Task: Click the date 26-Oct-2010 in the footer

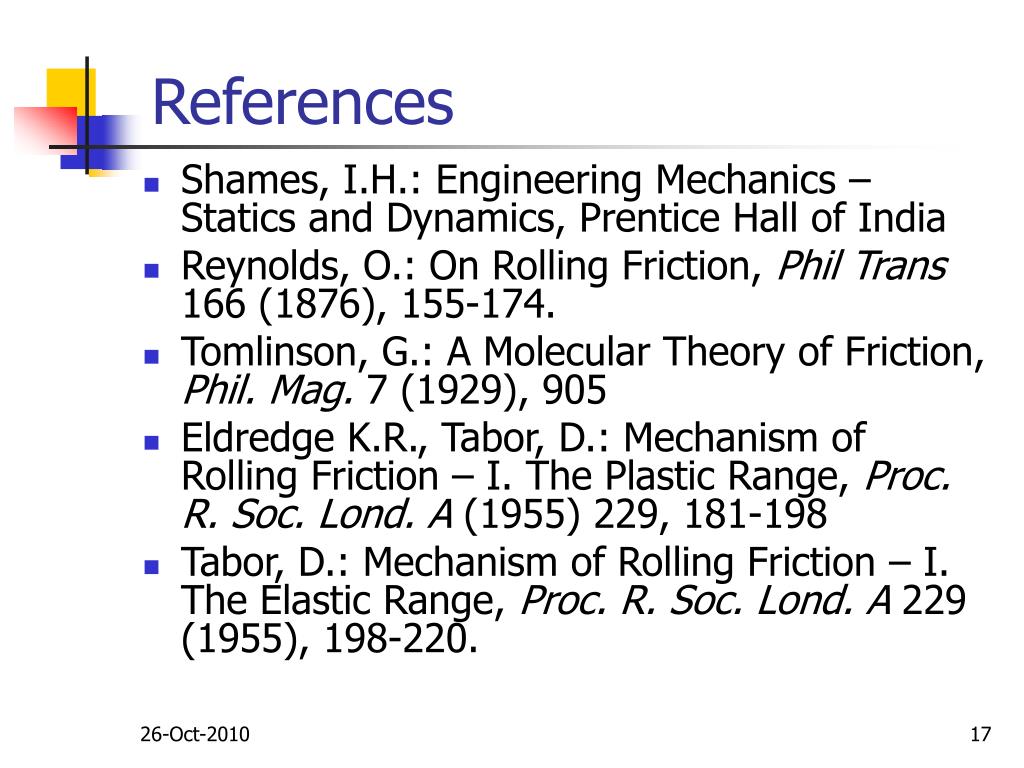Action: pyautogui.click(x=195, y=734)
